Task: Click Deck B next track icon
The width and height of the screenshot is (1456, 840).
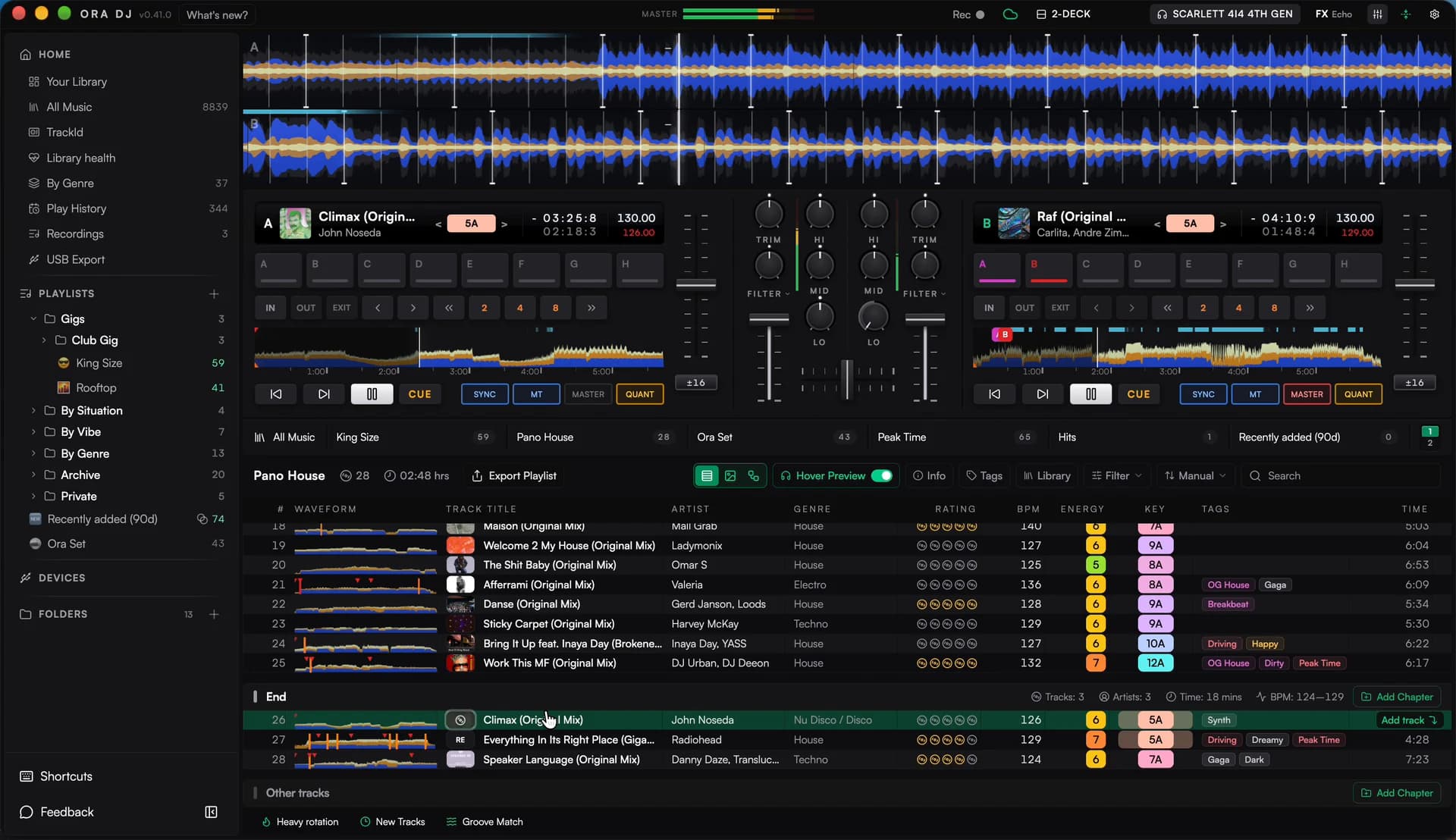Action: (1043, 394)
